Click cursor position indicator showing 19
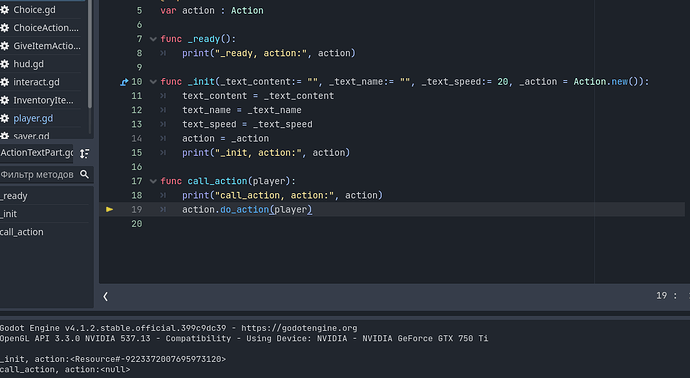This screenshot has height=378, width=690. [661, 296]
